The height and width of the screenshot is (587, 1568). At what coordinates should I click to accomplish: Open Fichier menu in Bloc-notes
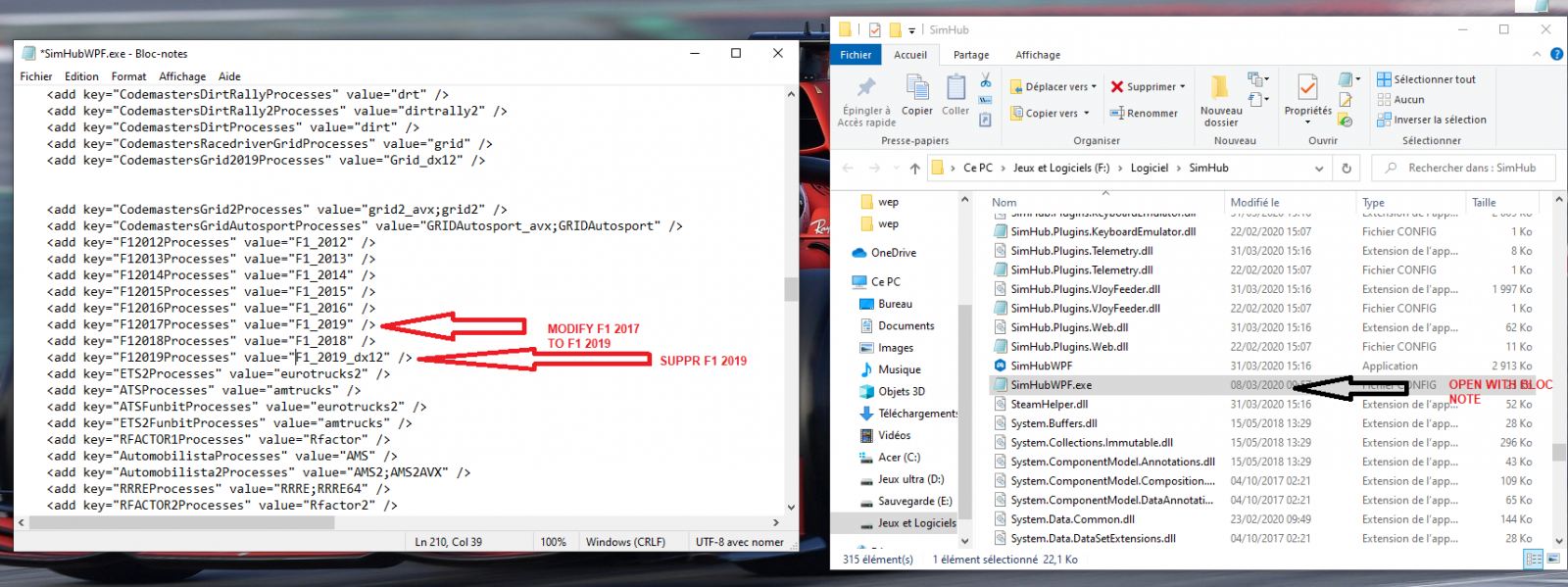click(36, 76)
